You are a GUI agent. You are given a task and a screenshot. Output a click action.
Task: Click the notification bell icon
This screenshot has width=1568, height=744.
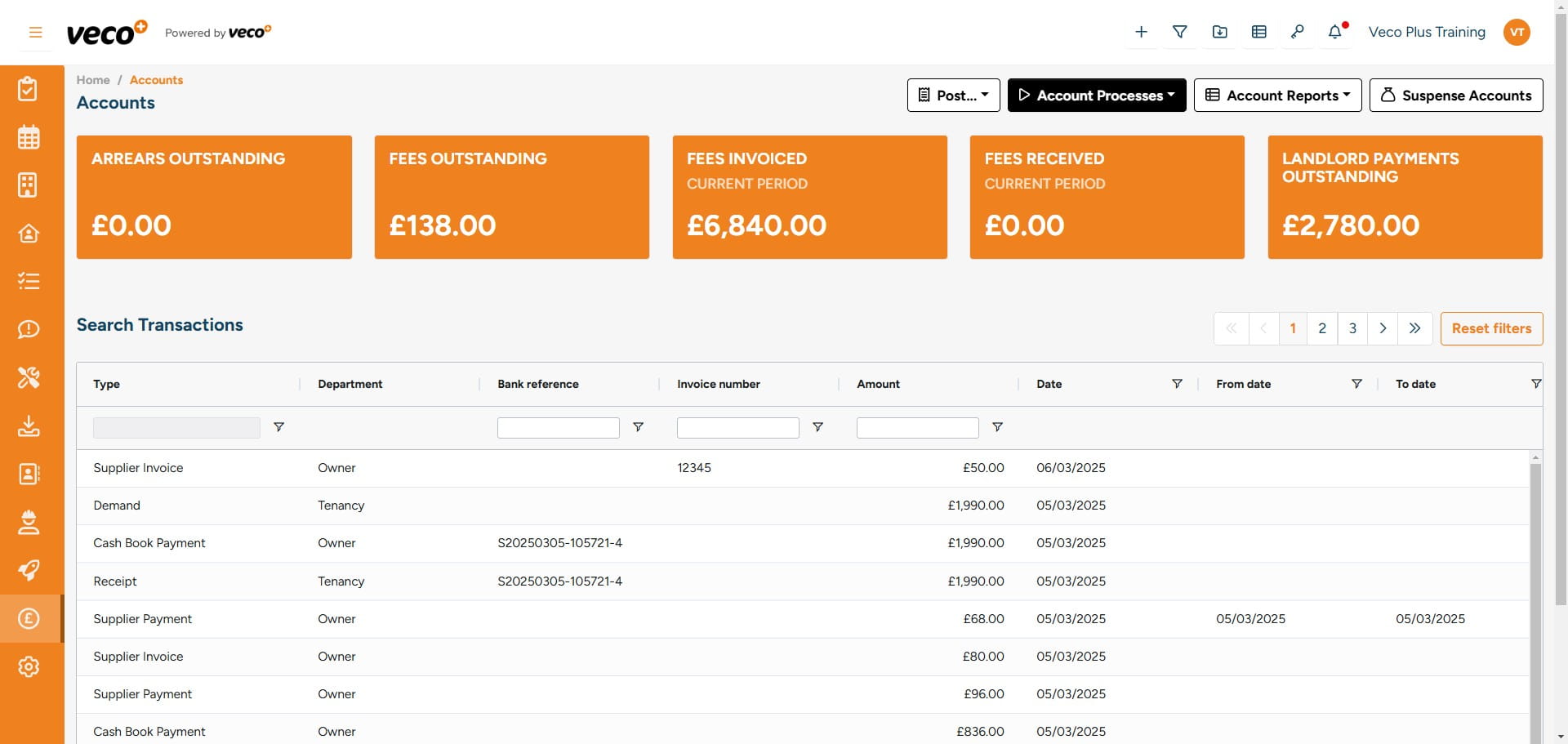[x=1334, y=32]
